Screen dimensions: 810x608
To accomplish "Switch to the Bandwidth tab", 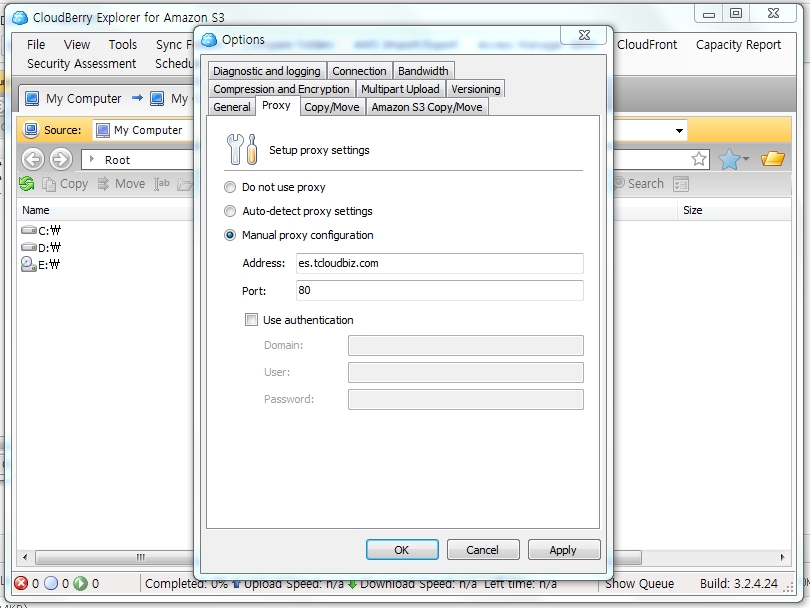I will (423, 71).
